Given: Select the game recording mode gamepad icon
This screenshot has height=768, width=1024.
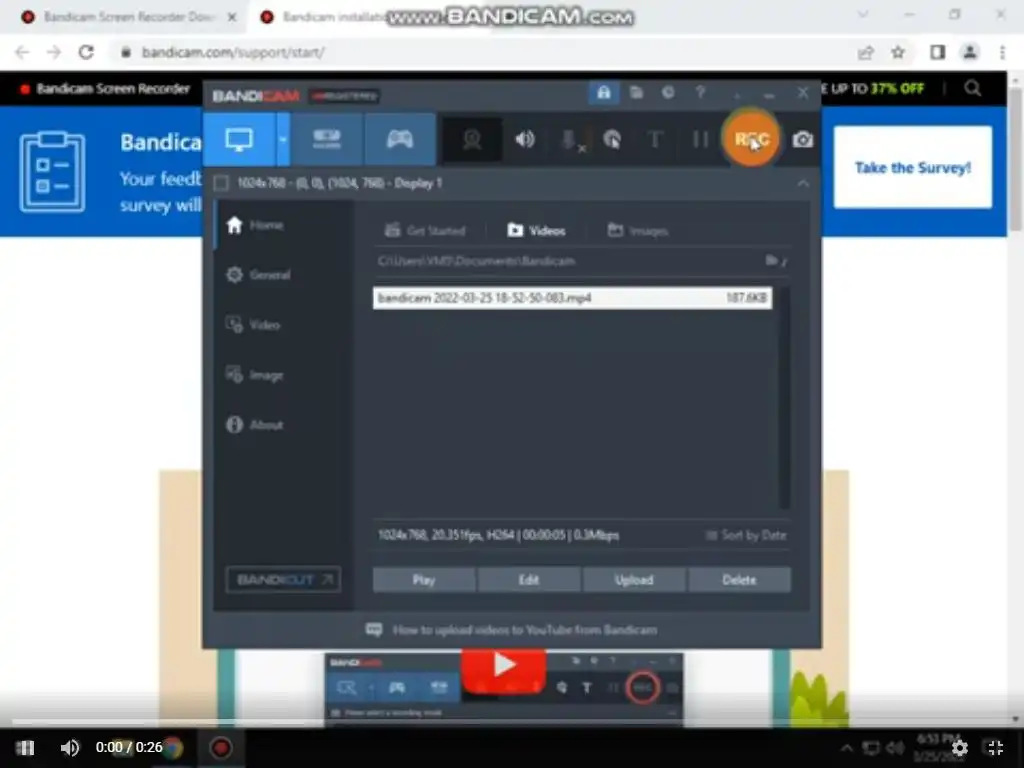Looking at the screenshot, I should (x=400, y=139).
